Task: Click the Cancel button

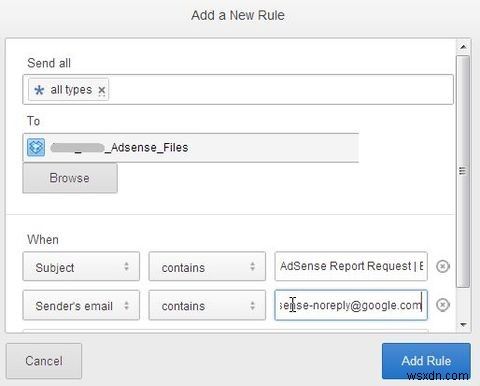Action: click(x=44, y=361)
